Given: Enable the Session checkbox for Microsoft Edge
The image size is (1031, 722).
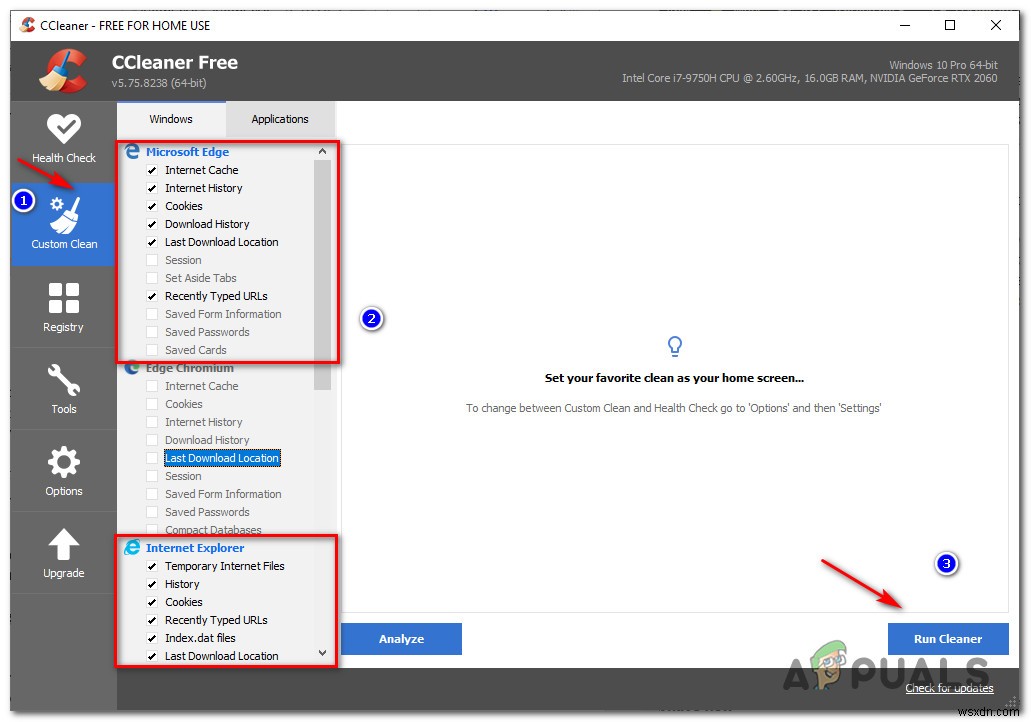Looking at the screenshot, I should pos(151,260).
